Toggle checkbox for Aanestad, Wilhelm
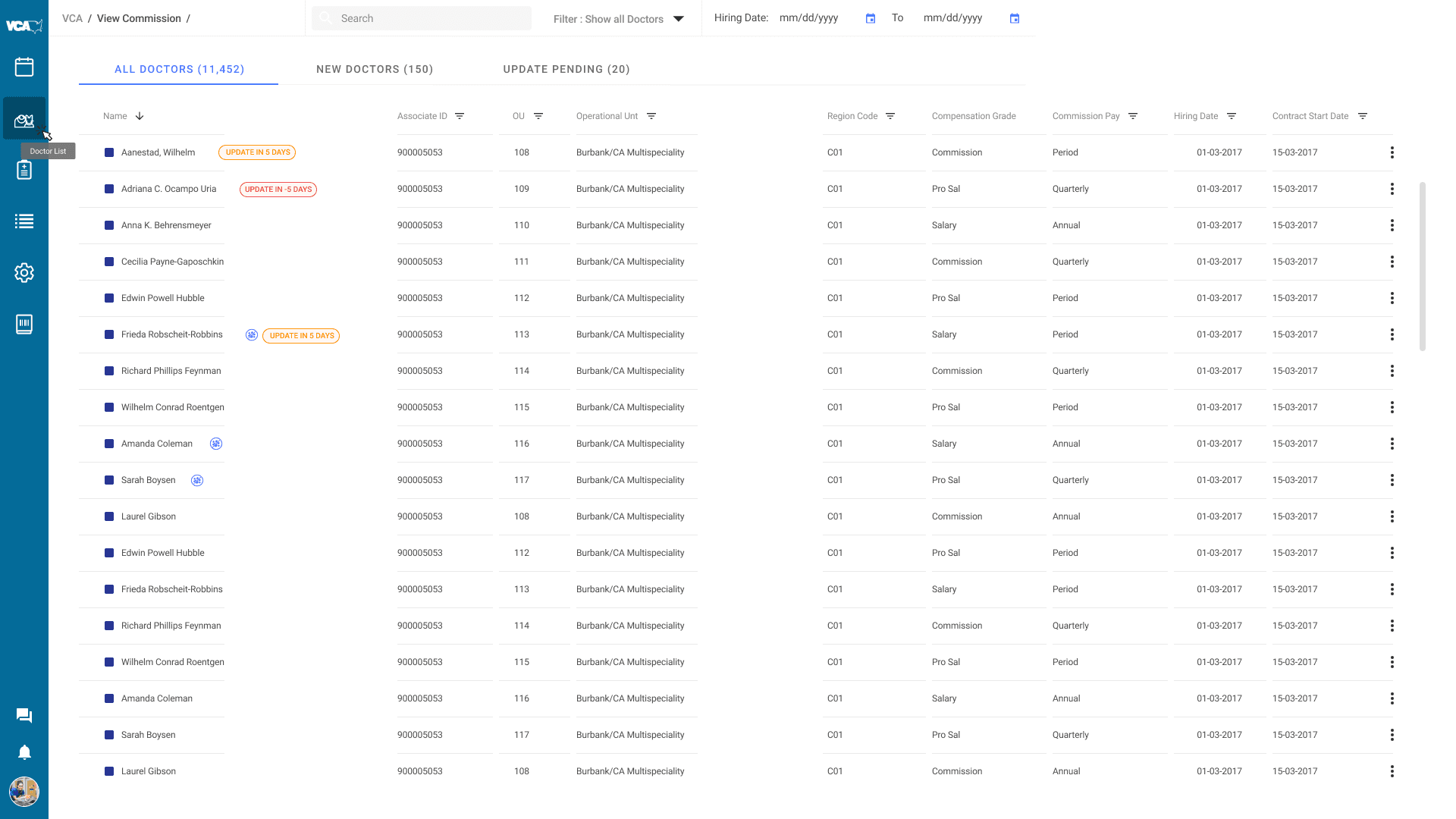 click(109, 152)
